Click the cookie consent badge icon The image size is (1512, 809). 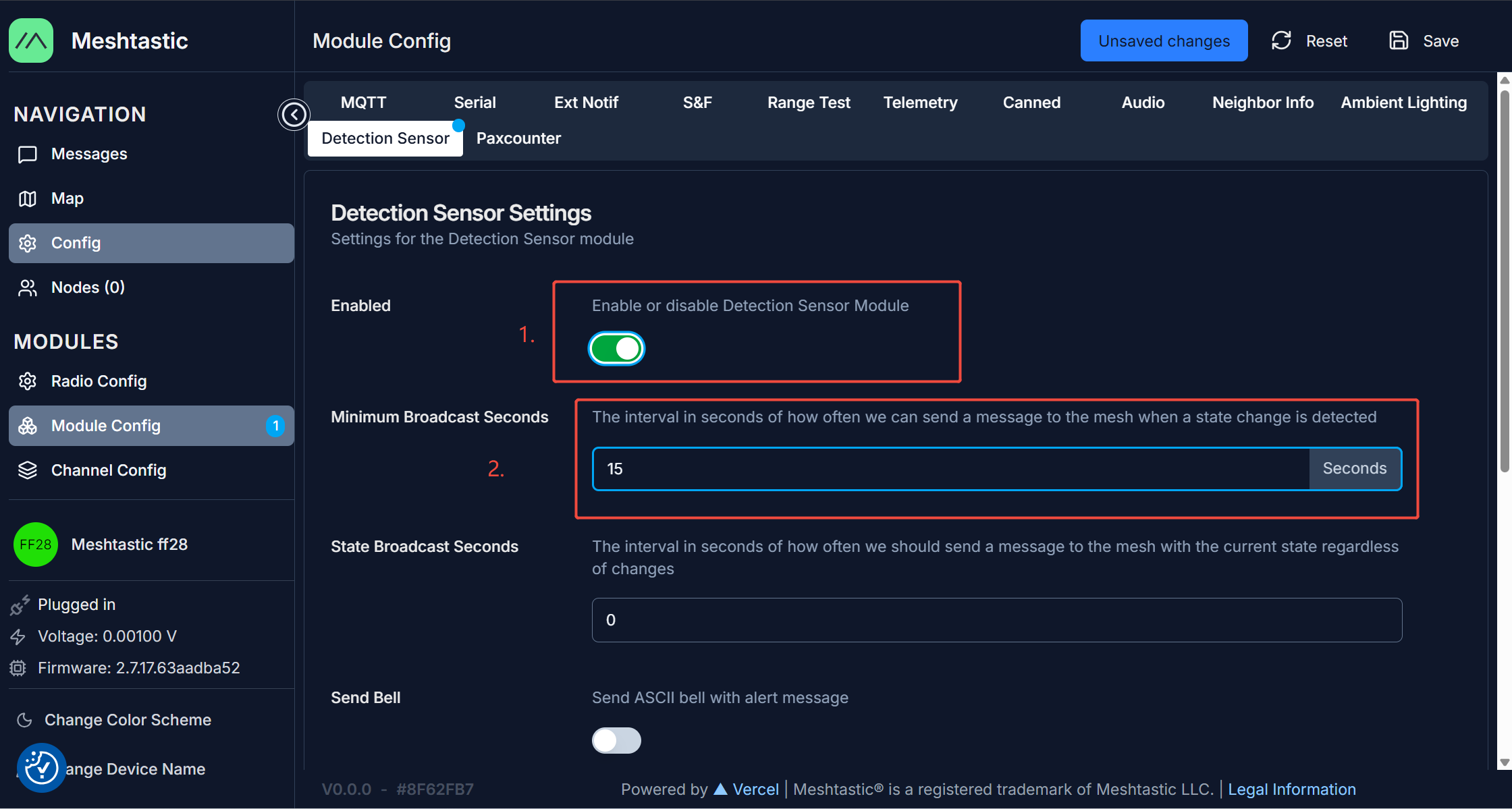pyautogui.click(x=41, y=767)
